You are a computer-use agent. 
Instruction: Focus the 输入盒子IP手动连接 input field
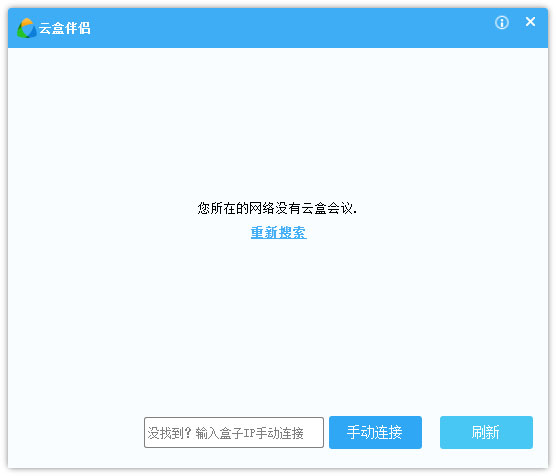[234, 432]
